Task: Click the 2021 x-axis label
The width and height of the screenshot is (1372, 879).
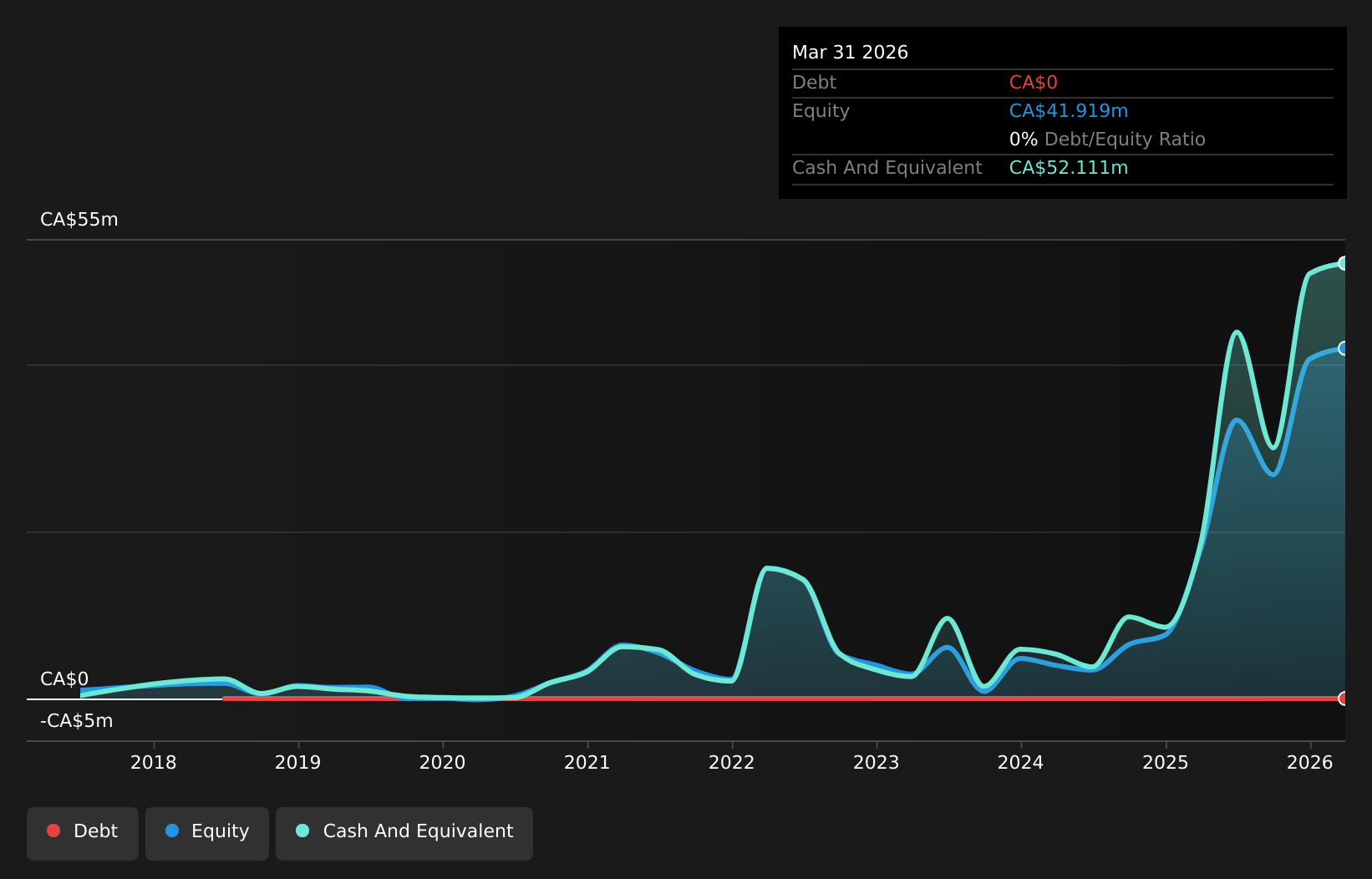Action: tap(587, 762)
